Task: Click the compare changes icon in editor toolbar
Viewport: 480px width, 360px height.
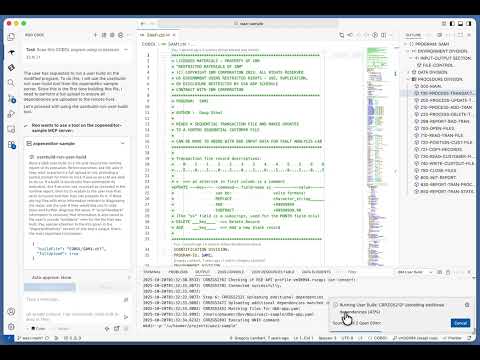Action: pos(342,35)
